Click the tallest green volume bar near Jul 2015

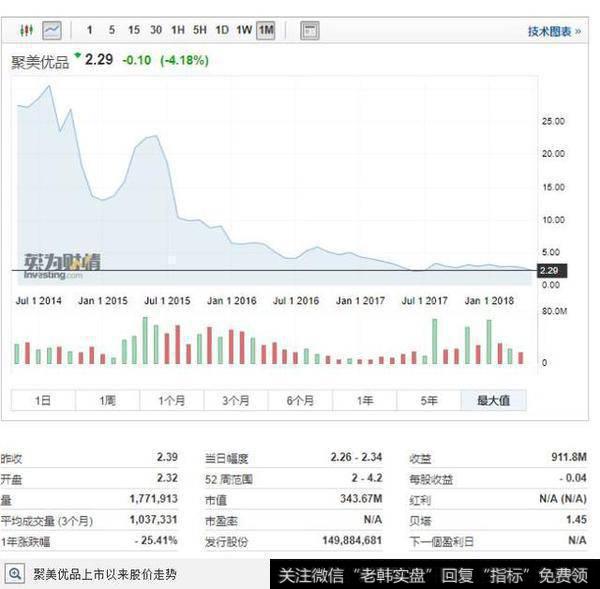[x=145, y=340]
